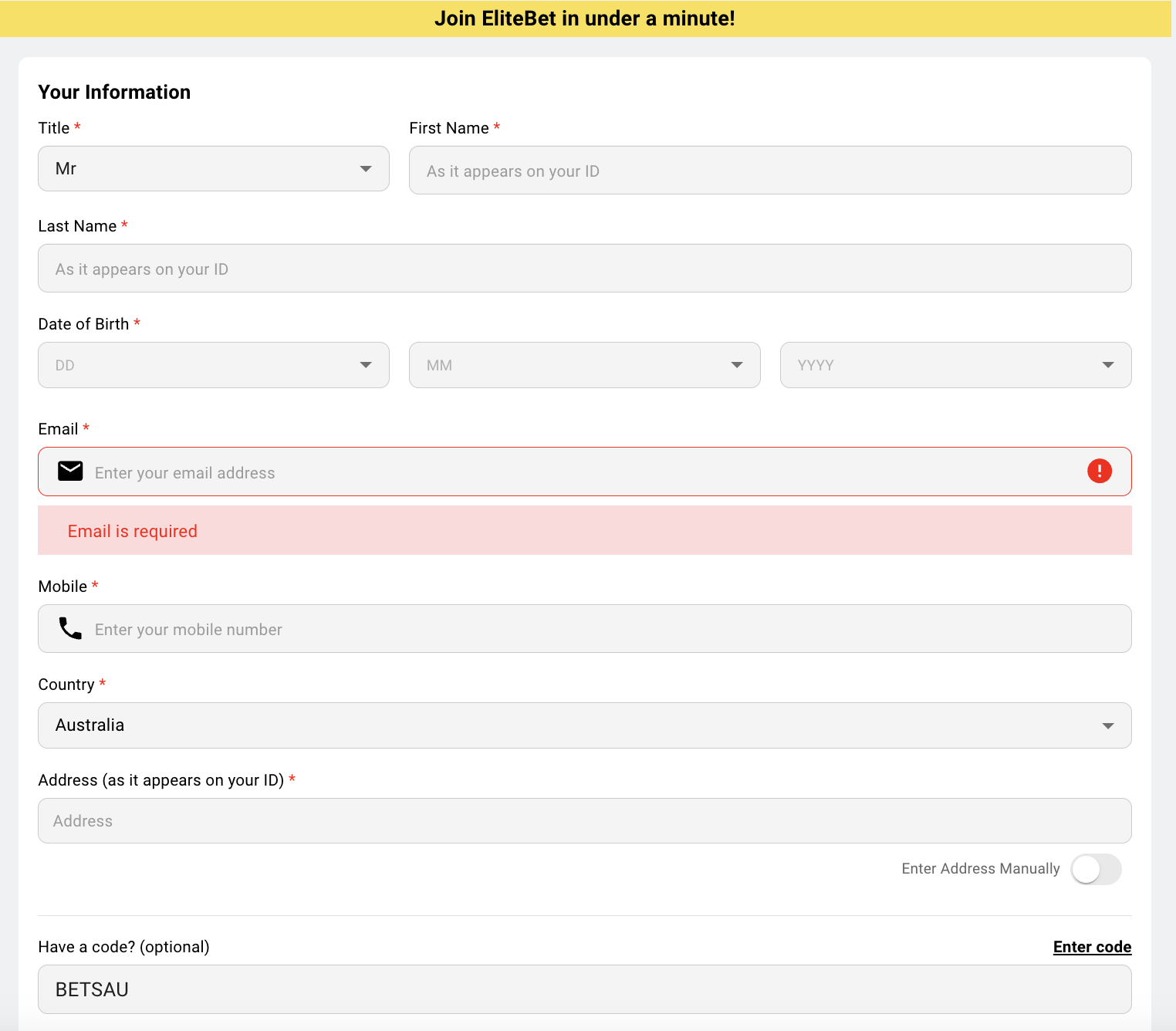This screenshot has height=1031, width=1176.
Task: Focus the First Name input field
Action: point(769,171)
